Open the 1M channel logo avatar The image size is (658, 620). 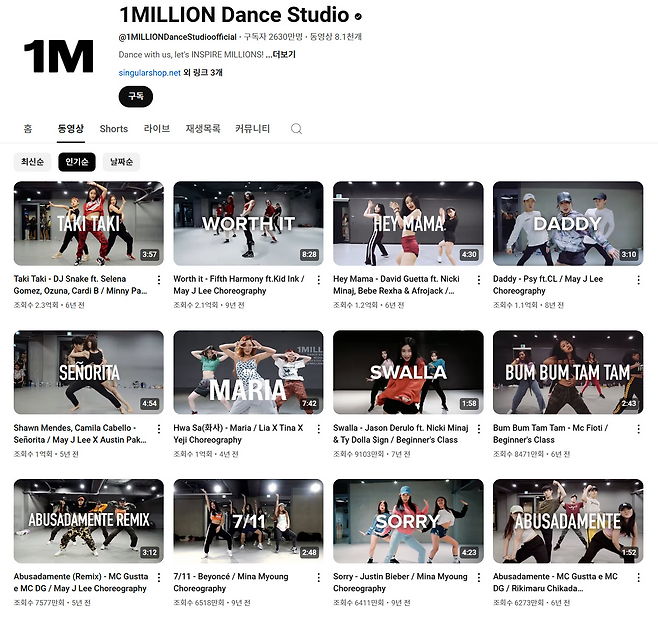(58, 57)
